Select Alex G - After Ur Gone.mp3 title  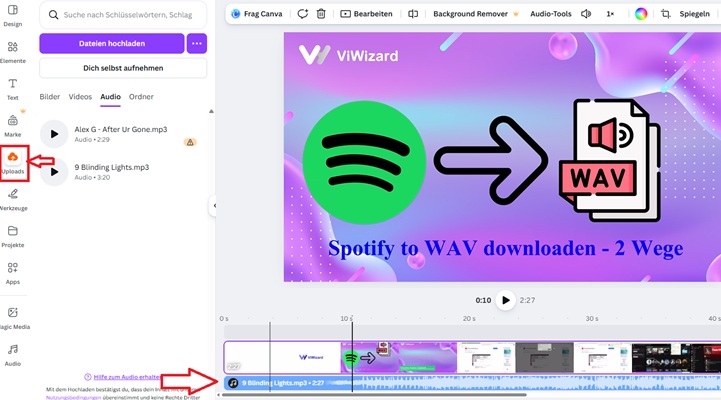(x=121, y=129)
